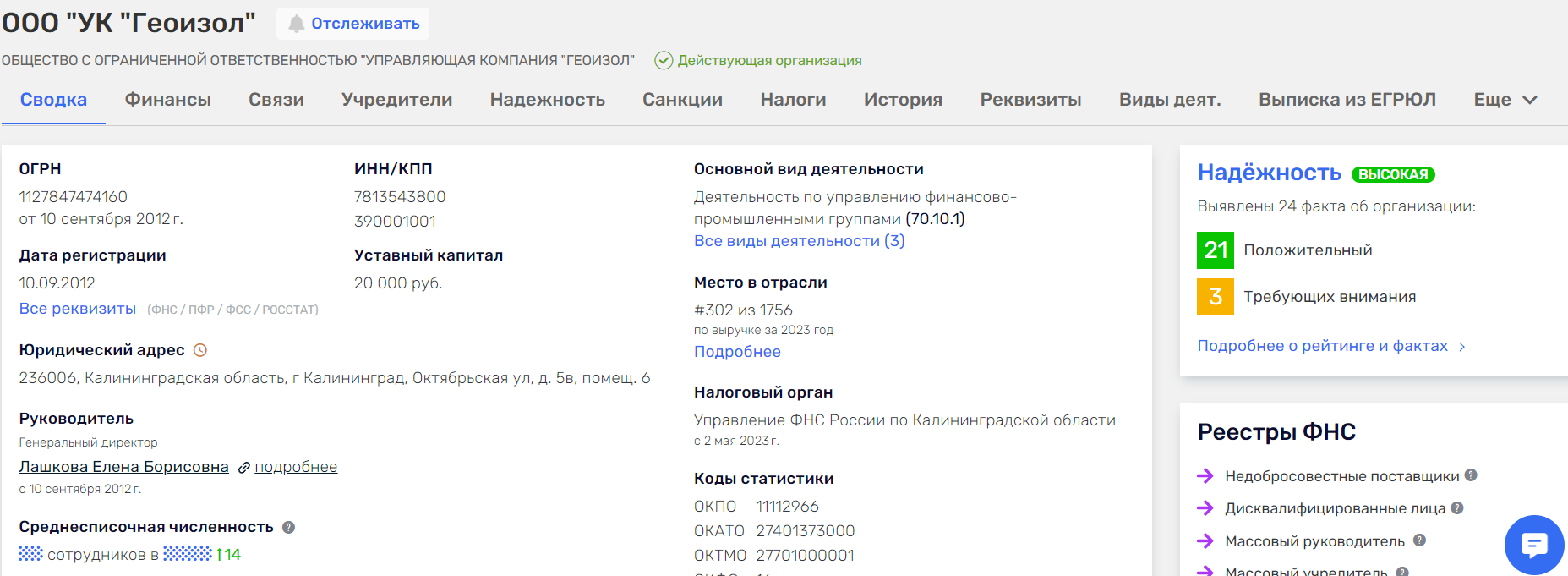Click the help icon beside Массовый руководитель
Image resolution: width=1568 pixels, height=576 pixels.
tap(1419, 540)
